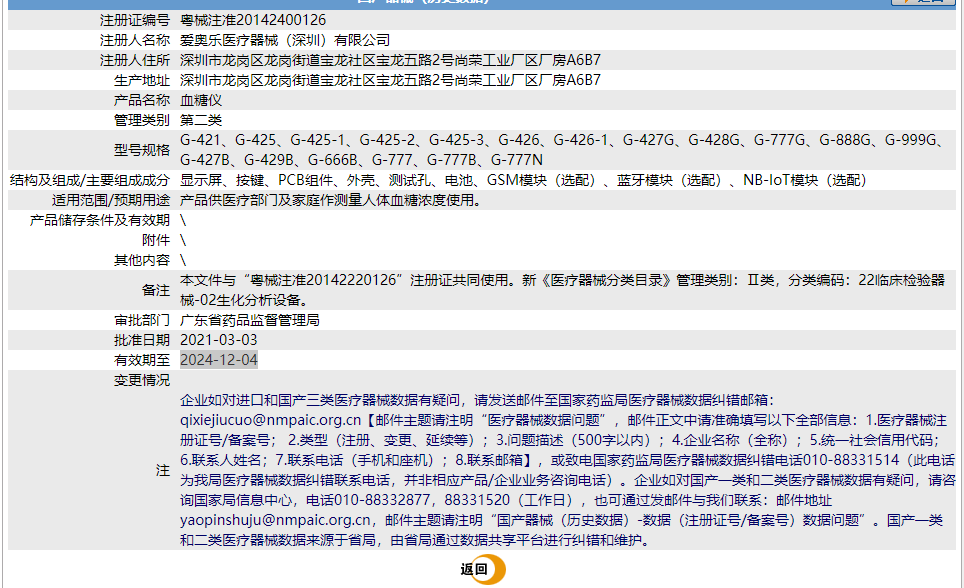Click the 备注 field label
The width and height of the screenshot is (964, 588).
pos(159,290)
